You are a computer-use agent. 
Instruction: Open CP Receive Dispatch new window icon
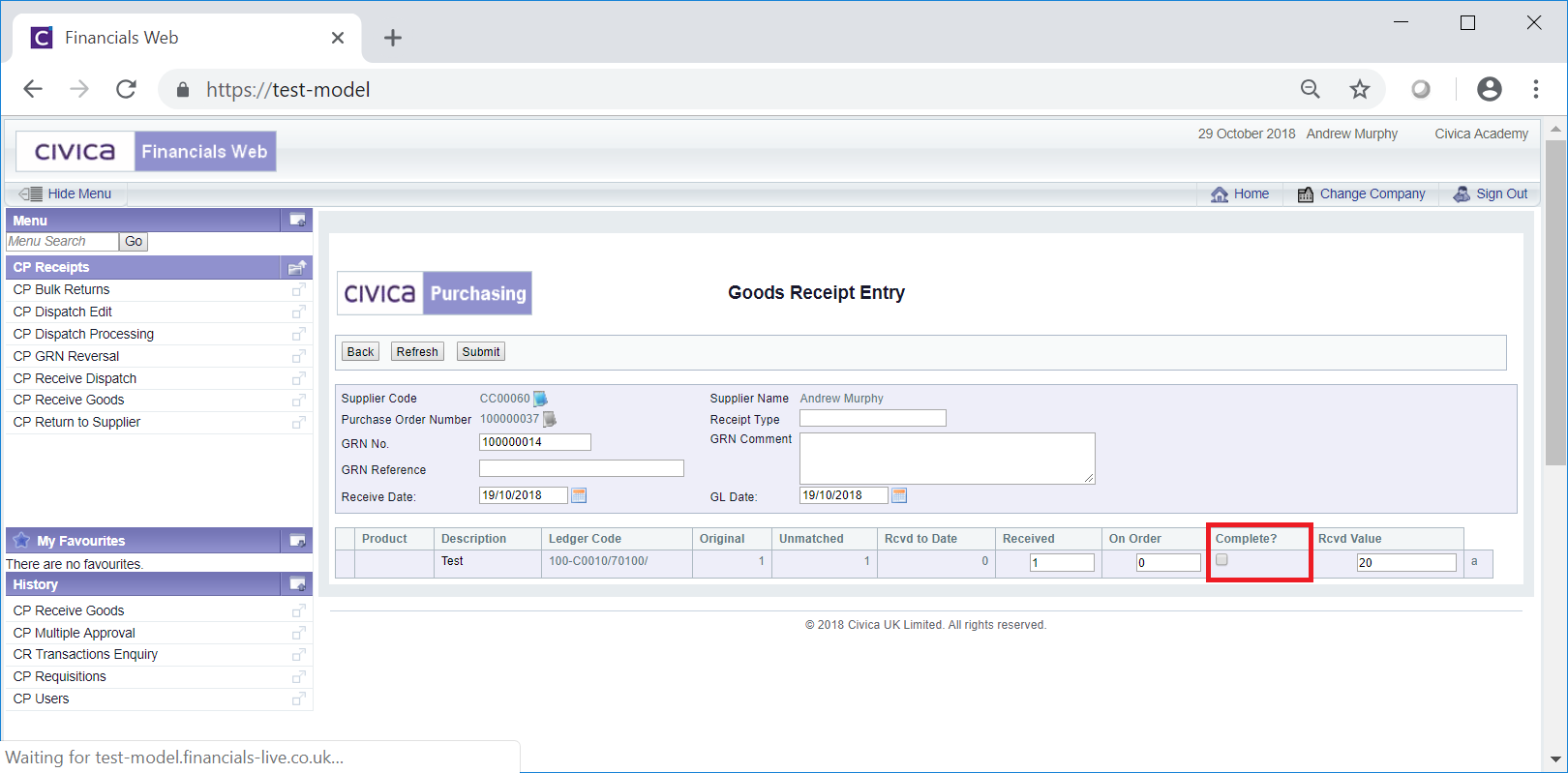click(x=299, y=378)
